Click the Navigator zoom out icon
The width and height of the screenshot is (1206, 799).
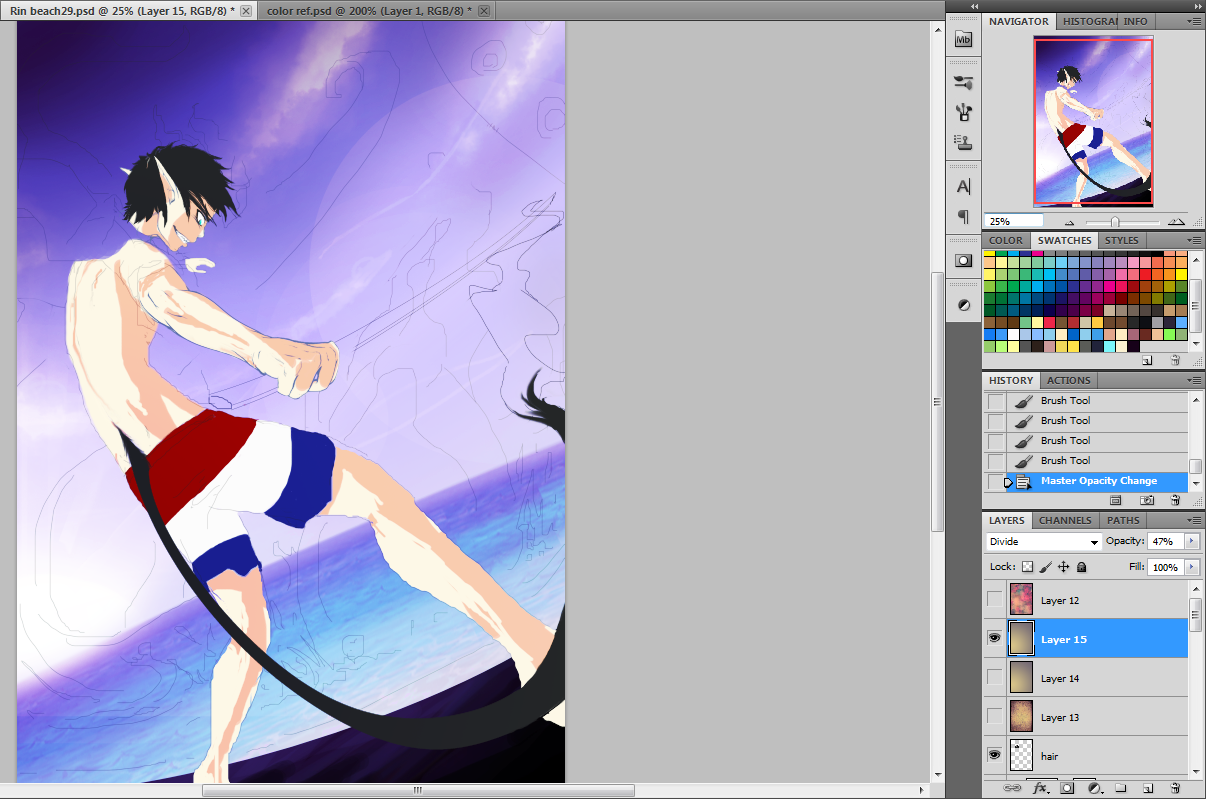tap(1069, 223)
